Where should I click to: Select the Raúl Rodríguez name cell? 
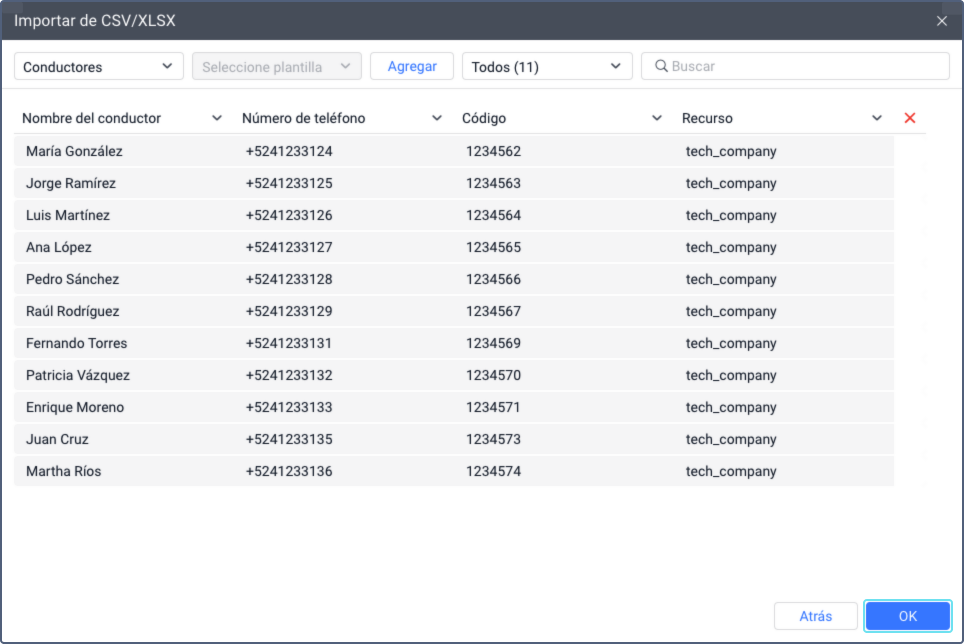pos(73,311)
